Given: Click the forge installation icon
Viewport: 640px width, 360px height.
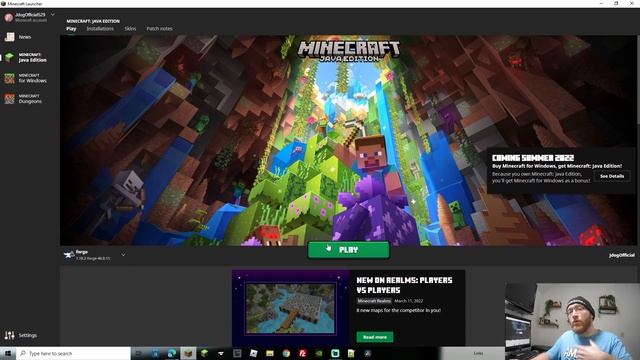Looking at the screenshot, I should click(69, 255).
